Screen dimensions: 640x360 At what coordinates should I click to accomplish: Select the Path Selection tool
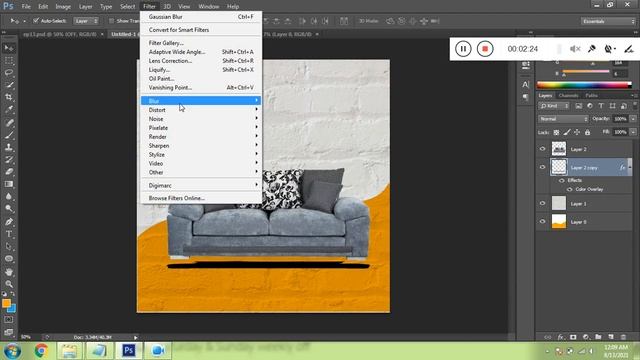pos(9,247)
